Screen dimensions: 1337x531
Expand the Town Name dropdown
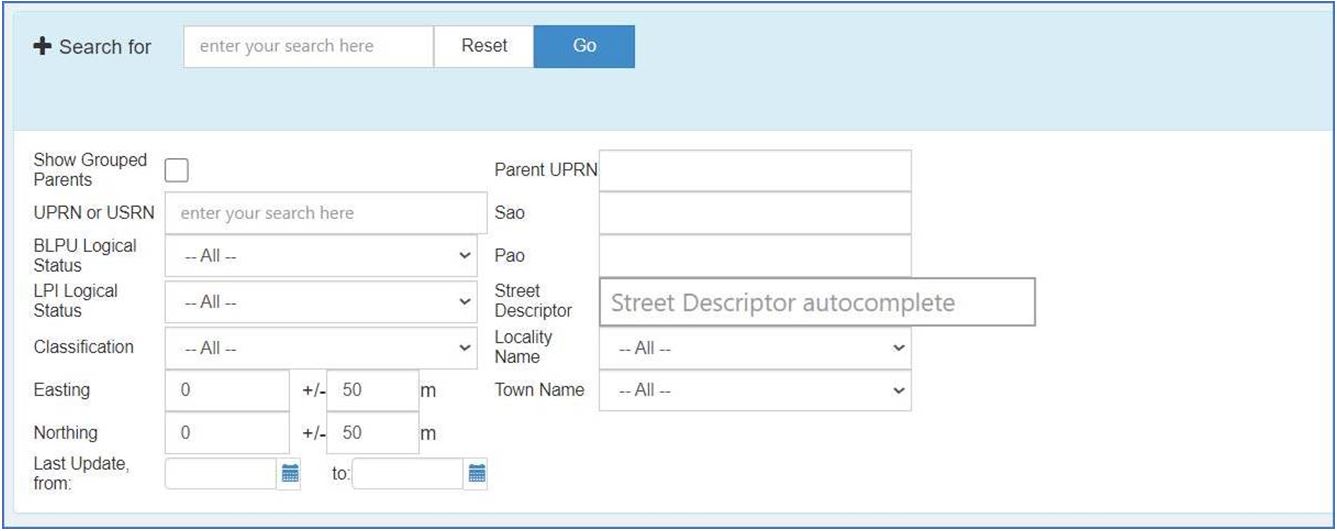755,390
